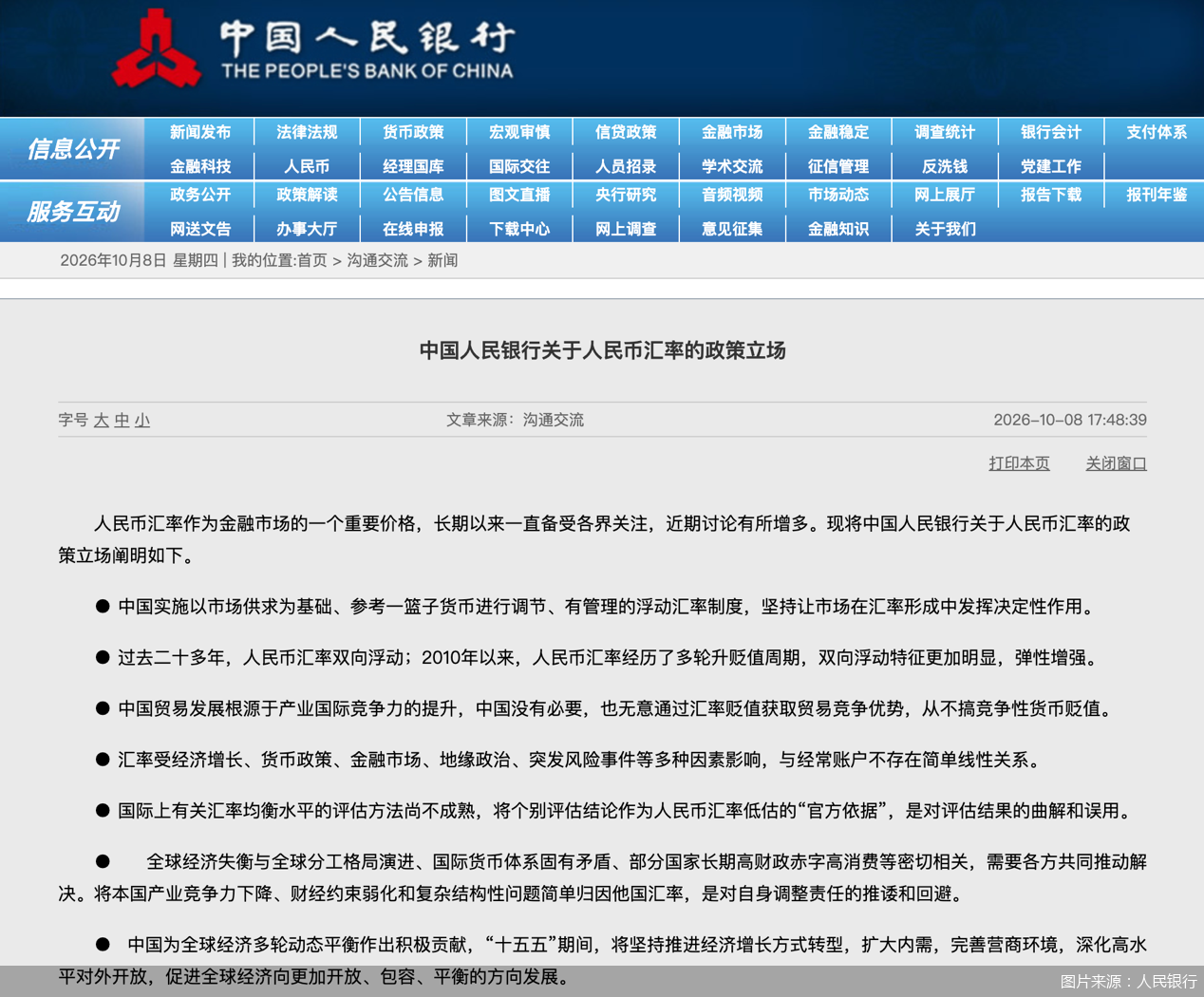Go to 经理国库 section
This screenshot has height=997, width=1204.
click(x=413, y=166)
